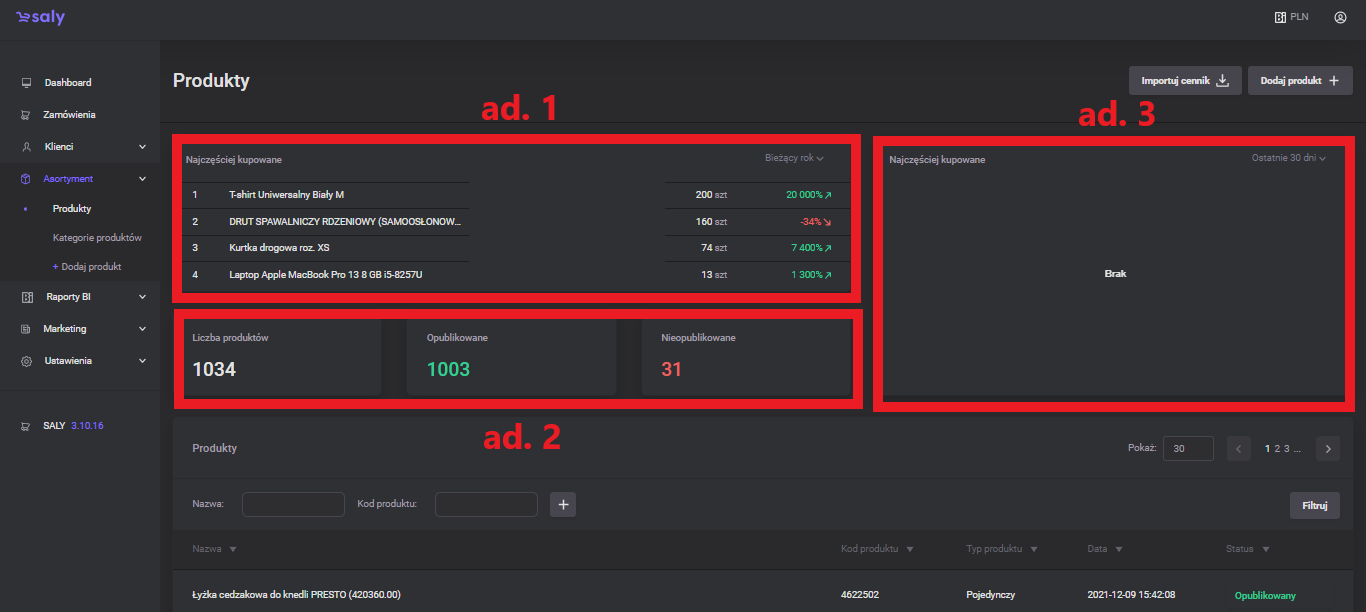Screen dimensions: 1366x612
Task: Click the Ustawienia gear icon in sidebar
Action: point(27,361)
